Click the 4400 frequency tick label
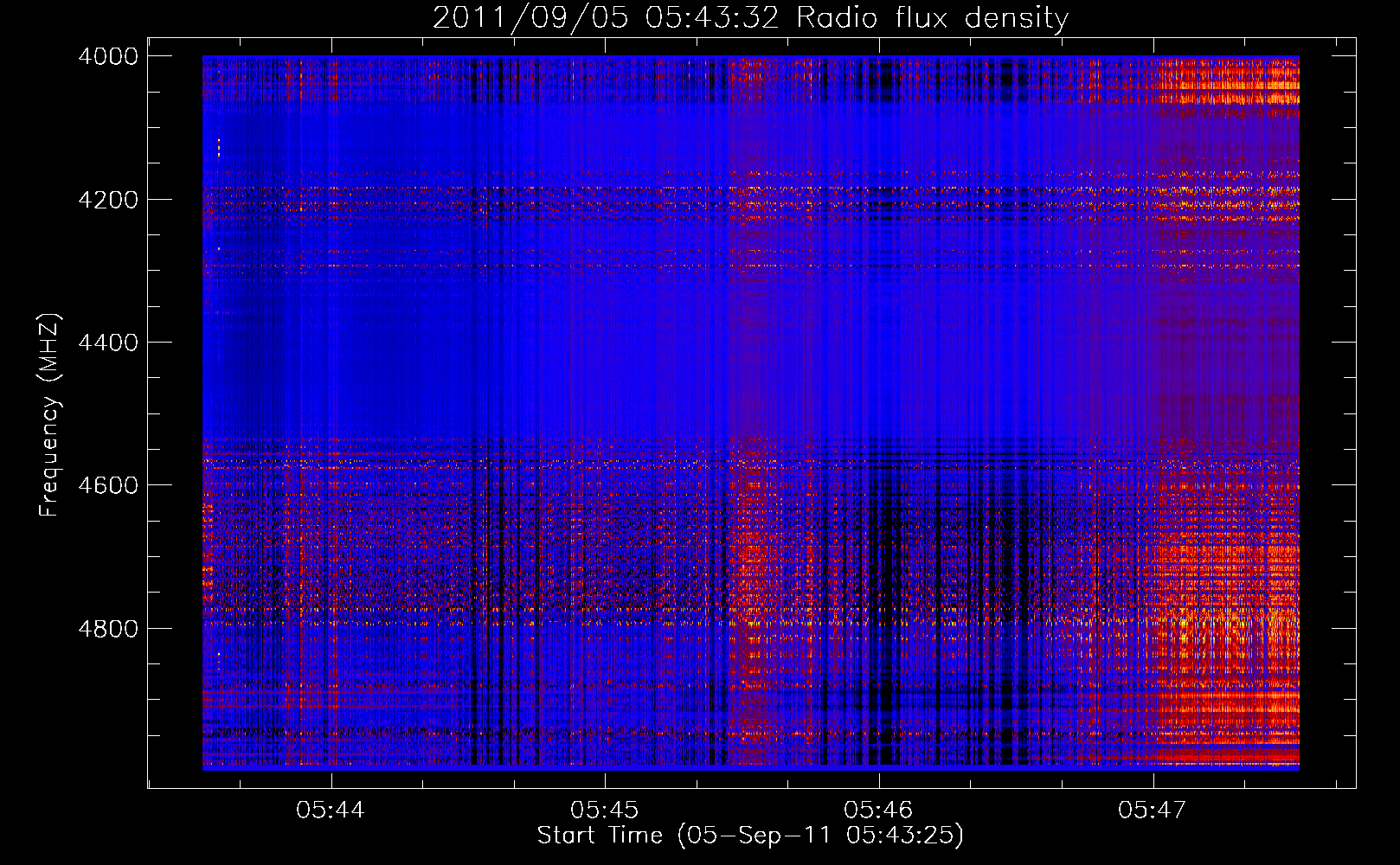Screen dimensions: 1400x865 [108, 343]
